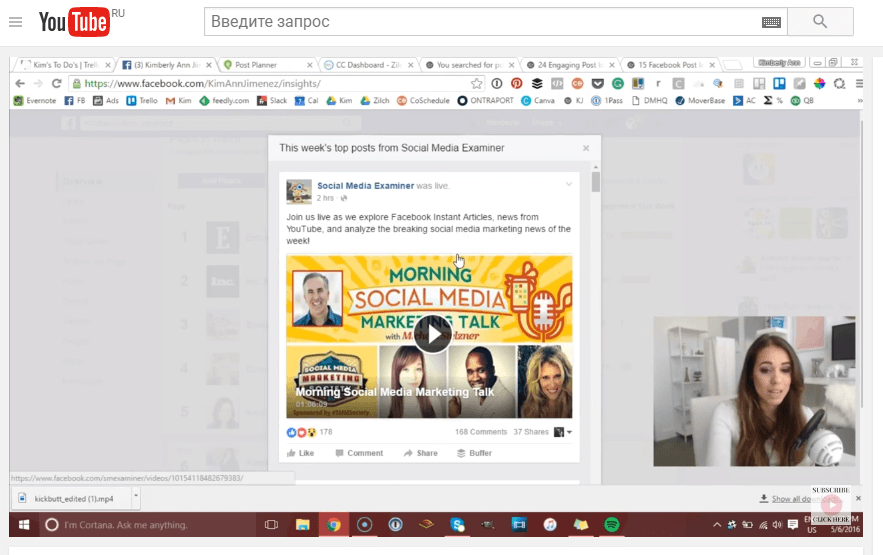Open the feedly.com bookmark
Image resolution: width=883 pixels, height=555 pixels.
click(224, 101)
